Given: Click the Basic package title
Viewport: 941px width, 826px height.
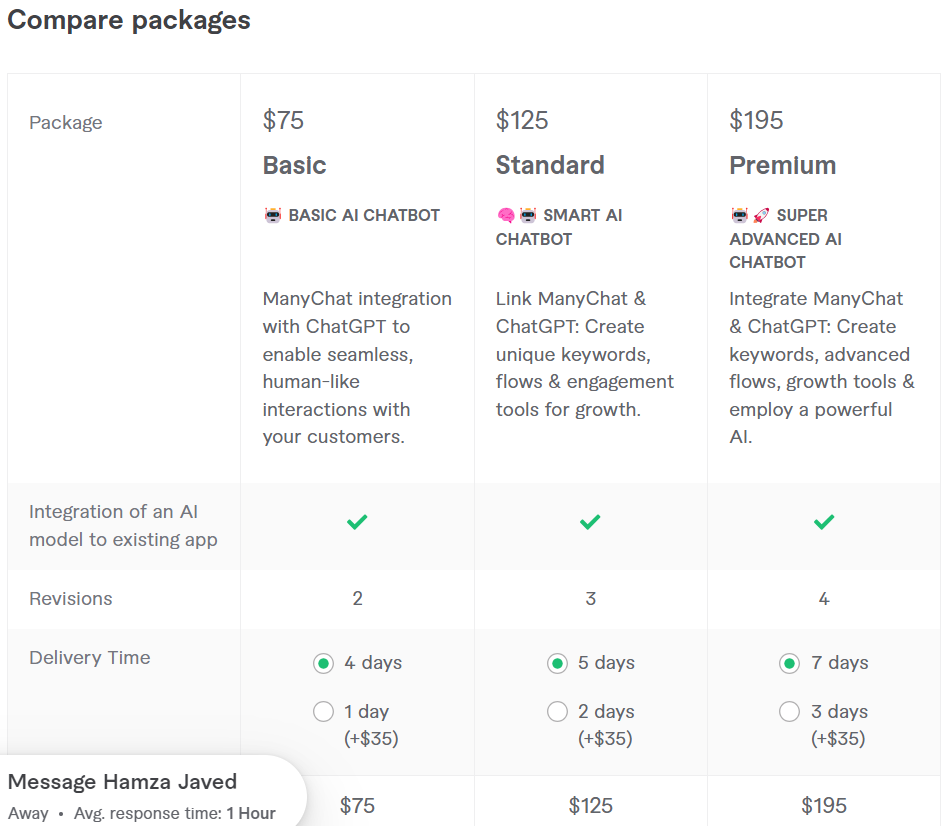Looking at the screenshot, I should tap(294, 165).
